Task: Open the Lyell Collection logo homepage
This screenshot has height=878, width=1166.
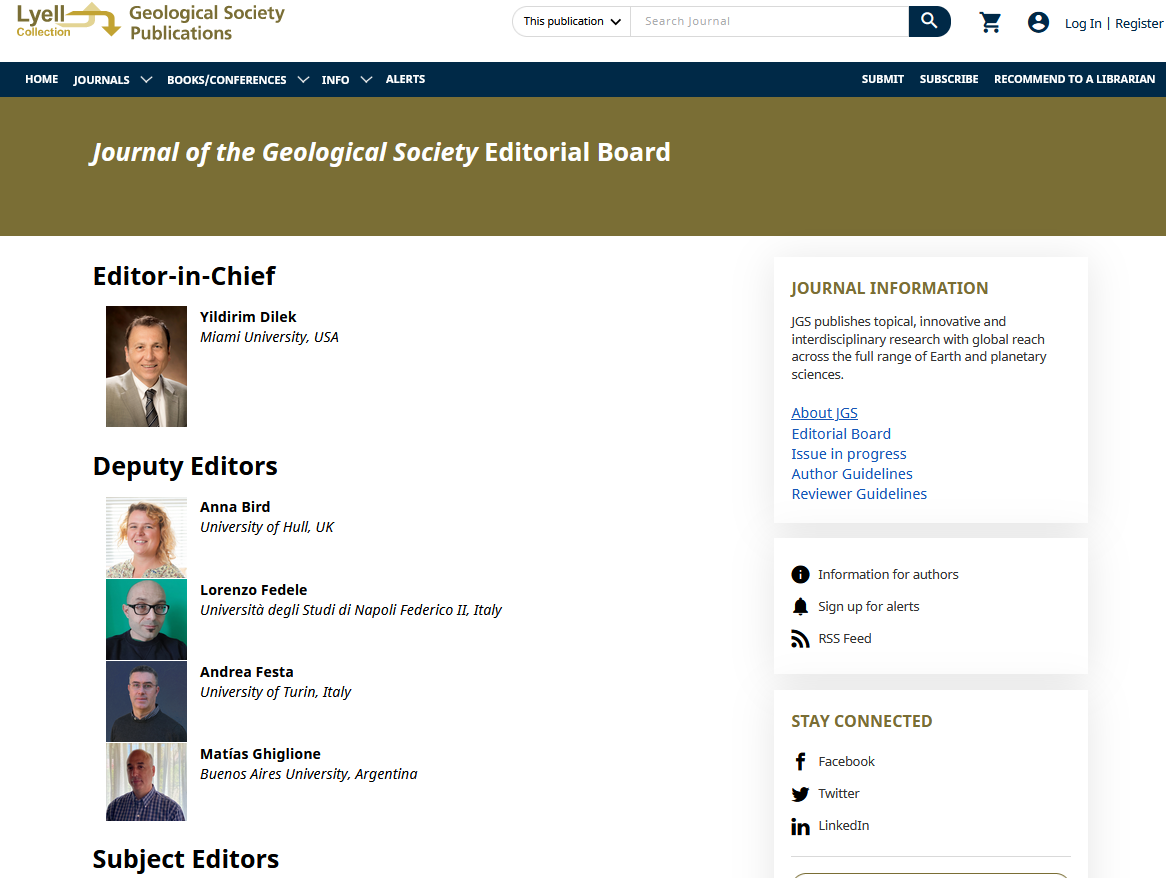Action: click(x=68, y=21)
